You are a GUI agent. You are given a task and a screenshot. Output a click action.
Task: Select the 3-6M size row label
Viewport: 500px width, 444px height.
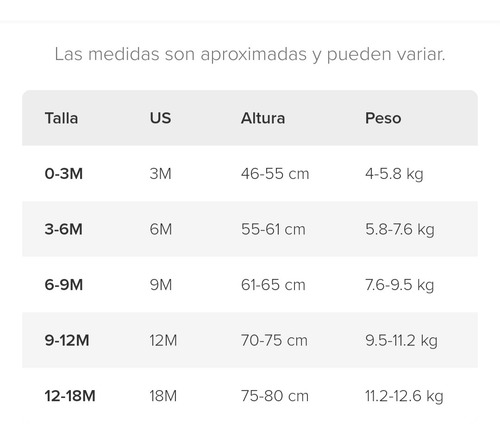tap(64, 229)
